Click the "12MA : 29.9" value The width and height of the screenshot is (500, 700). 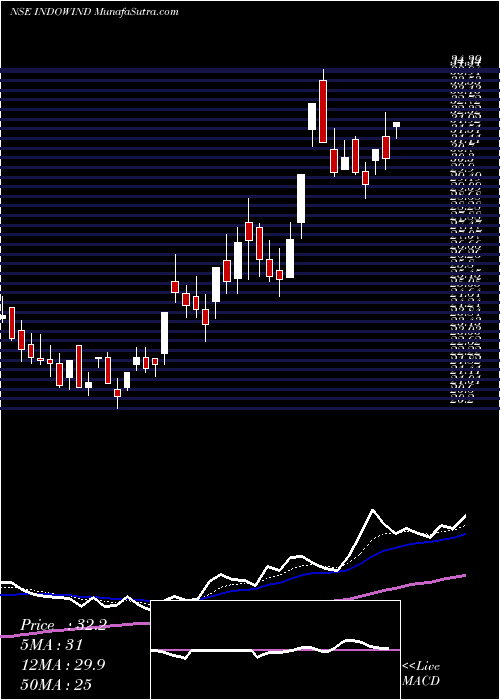click(63, 664)
